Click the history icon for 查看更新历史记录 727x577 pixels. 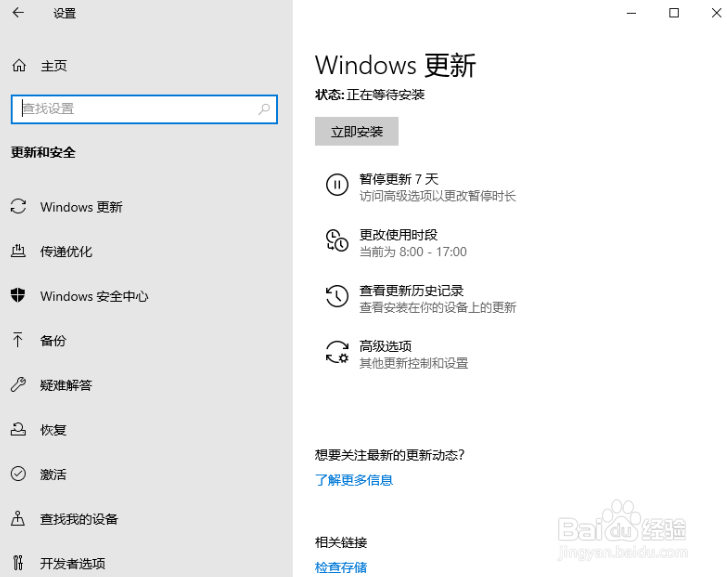click(x=337, y=296)
